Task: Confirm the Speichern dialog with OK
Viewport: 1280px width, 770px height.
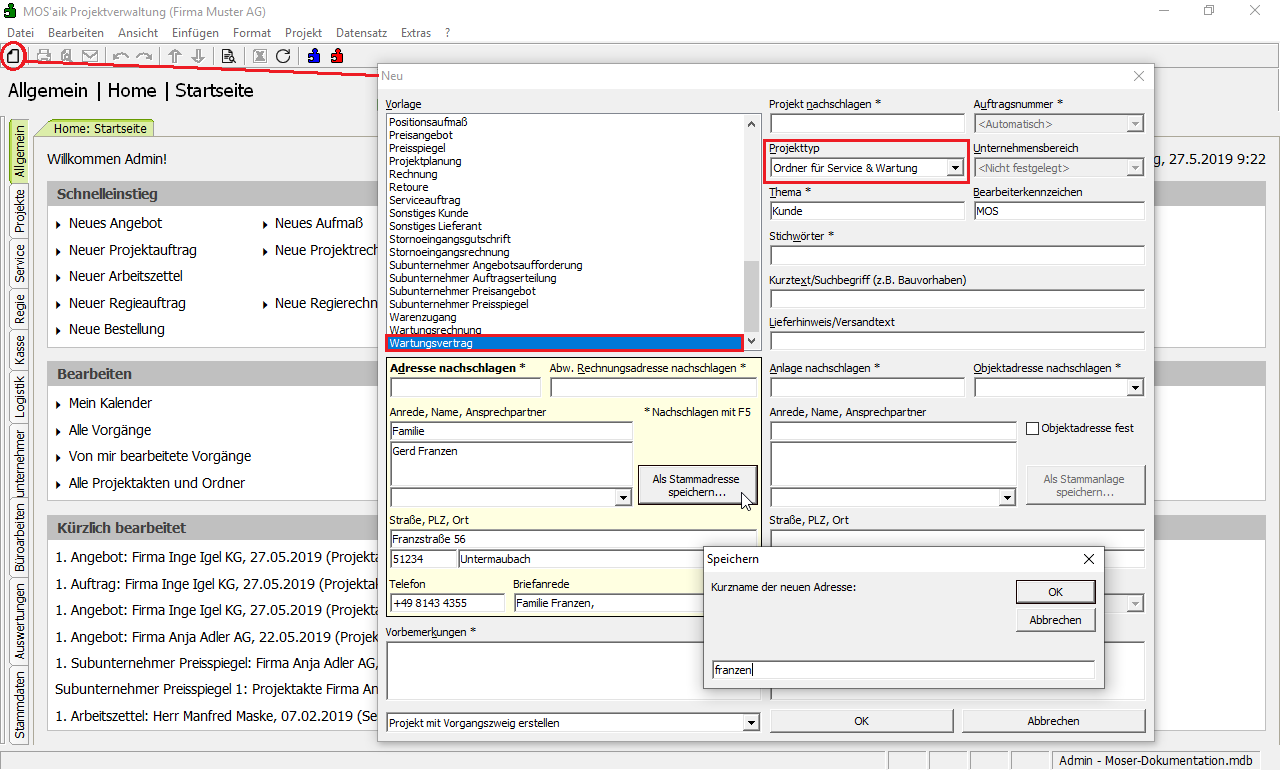Action: pyautogui.click(x=1055, y=592)
